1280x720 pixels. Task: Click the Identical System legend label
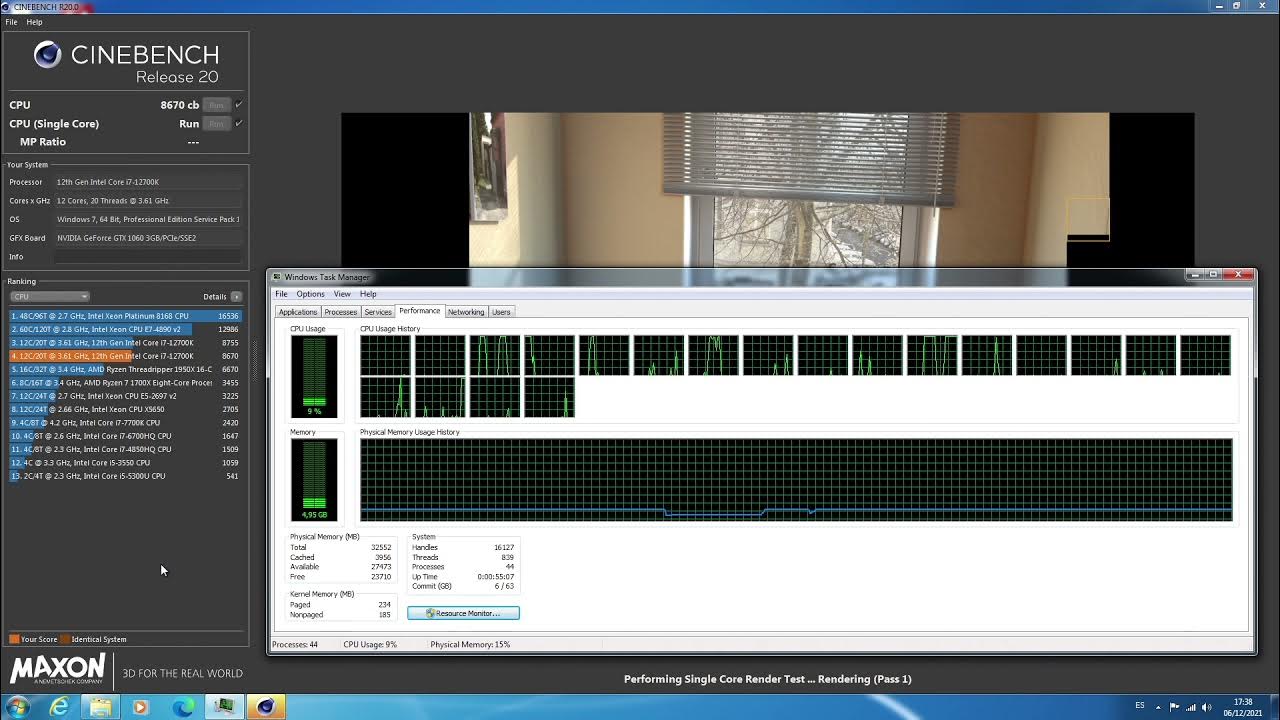(x=99, y=639)
